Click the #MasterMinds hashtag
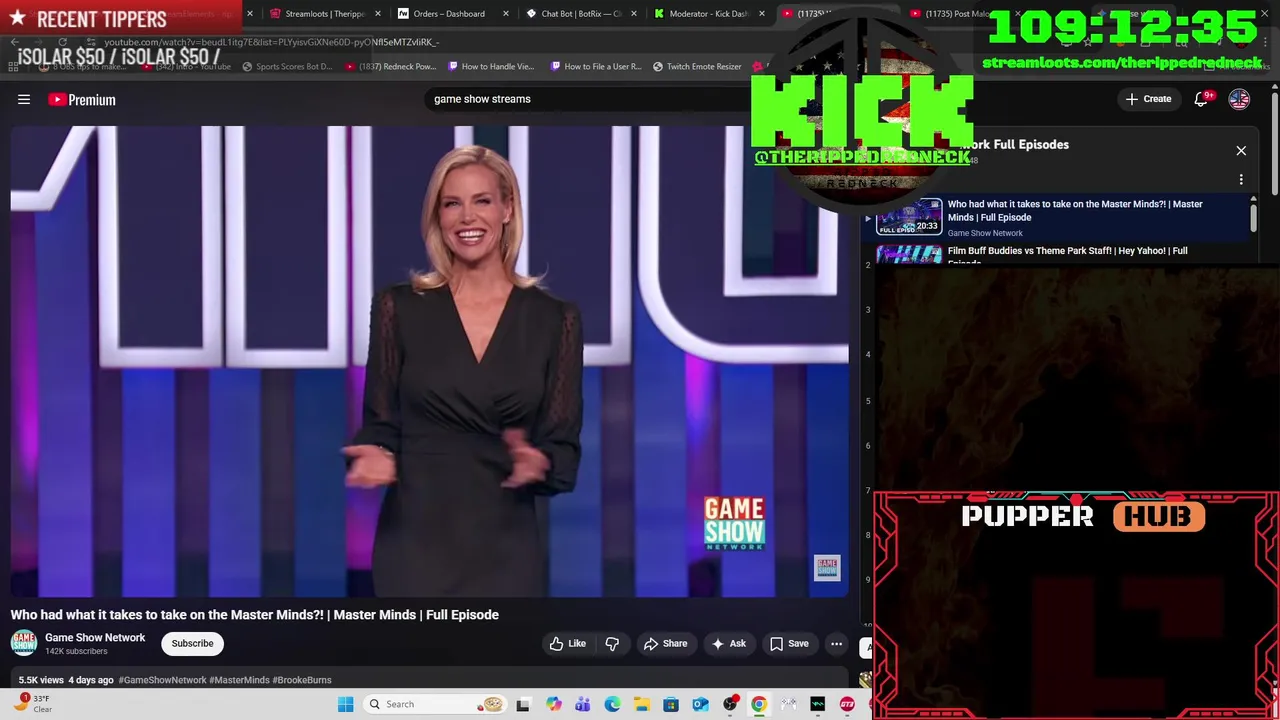The width and height of the screenshot is (1280, 720). (x=239, y=680)
